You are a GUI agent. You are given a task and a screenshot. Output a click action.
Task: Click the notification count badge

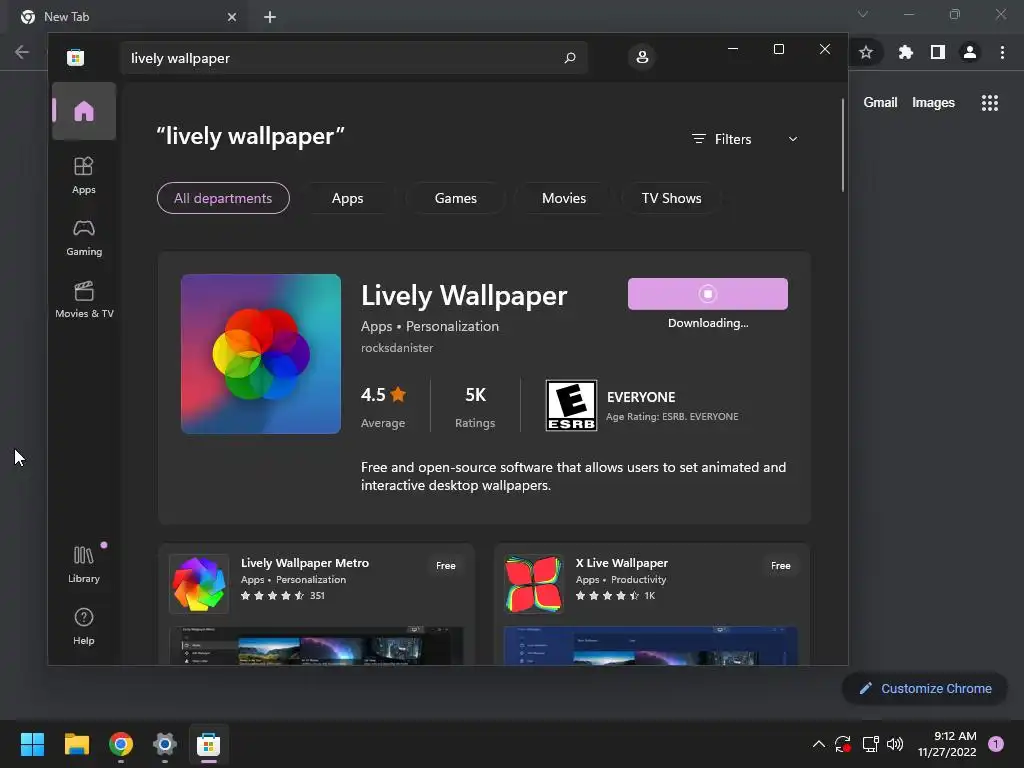pos(996,744)
